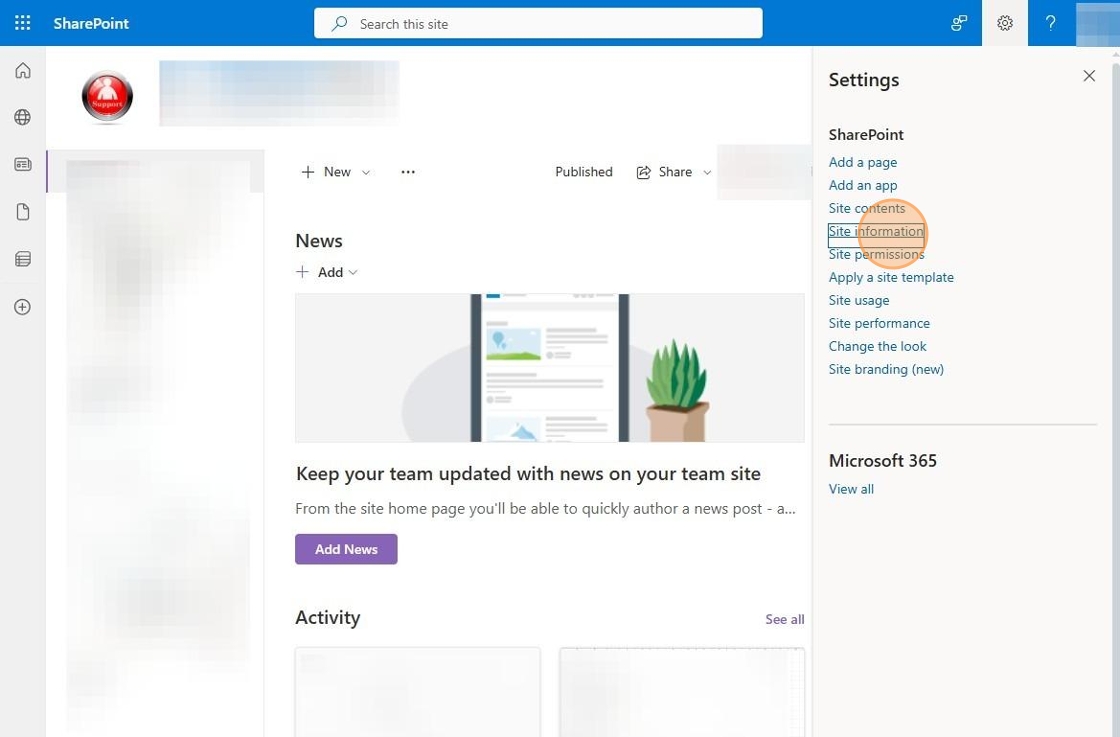Click the News section heading
1120x737 pixels.
tap(319, 241)
